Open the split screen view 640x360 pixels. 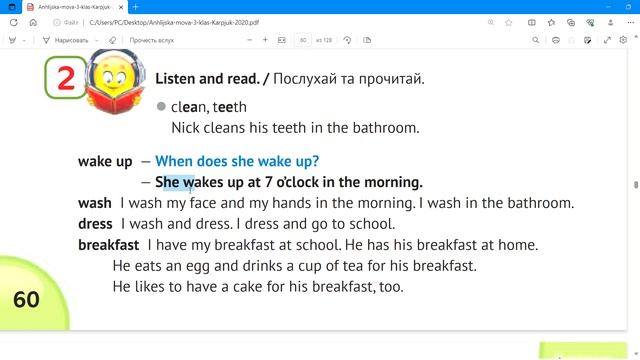coord(531,22)
